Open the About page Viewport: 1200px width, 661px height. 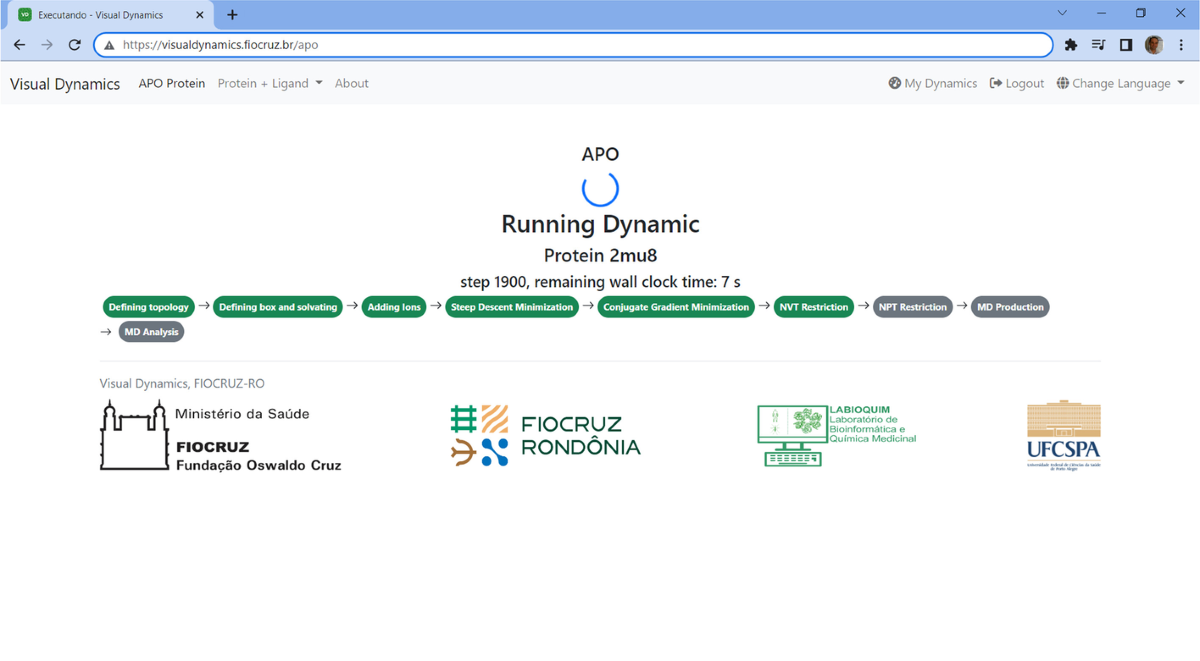[351, 84]
